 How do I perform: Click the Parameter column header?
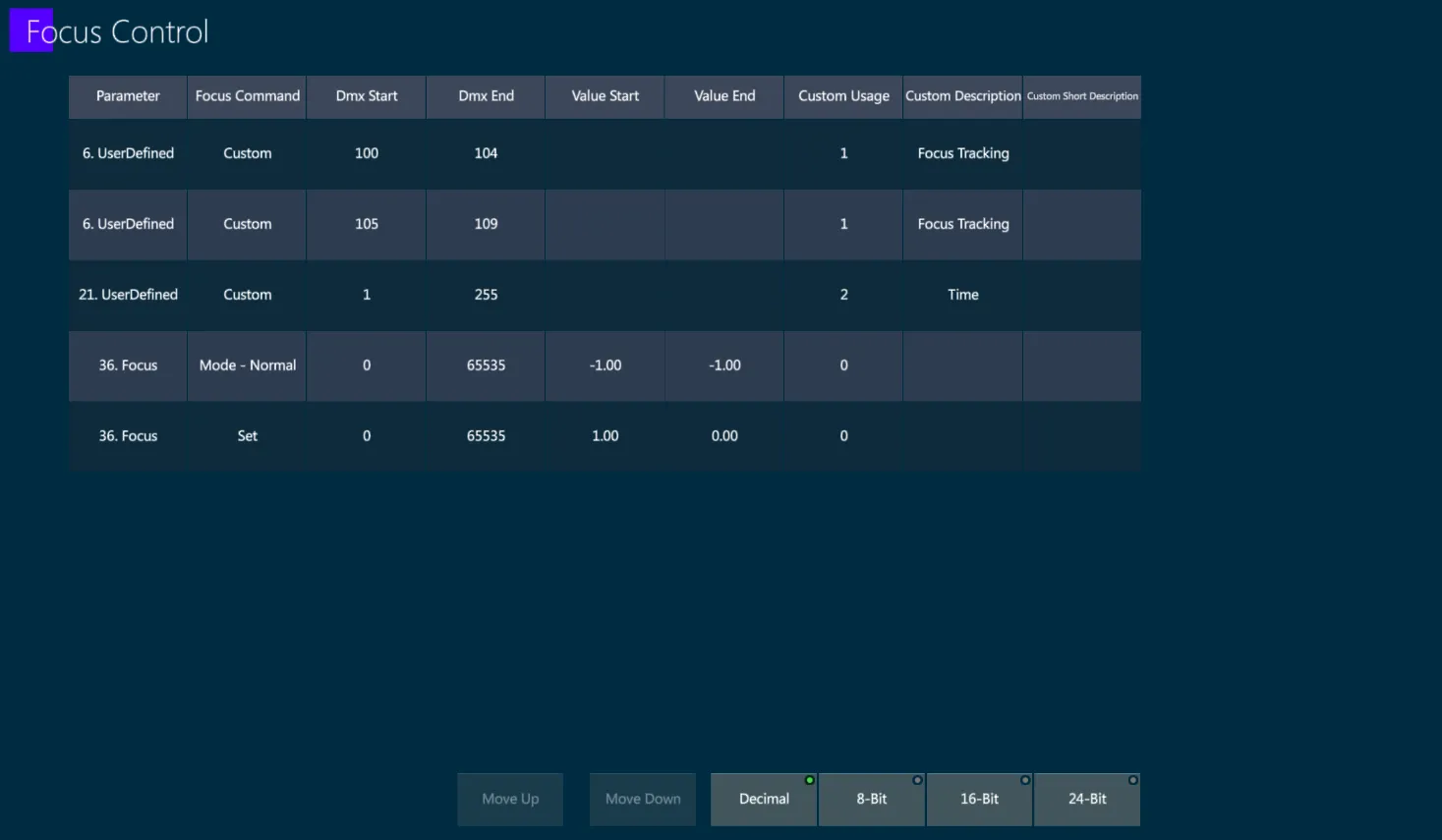(128, 96)
